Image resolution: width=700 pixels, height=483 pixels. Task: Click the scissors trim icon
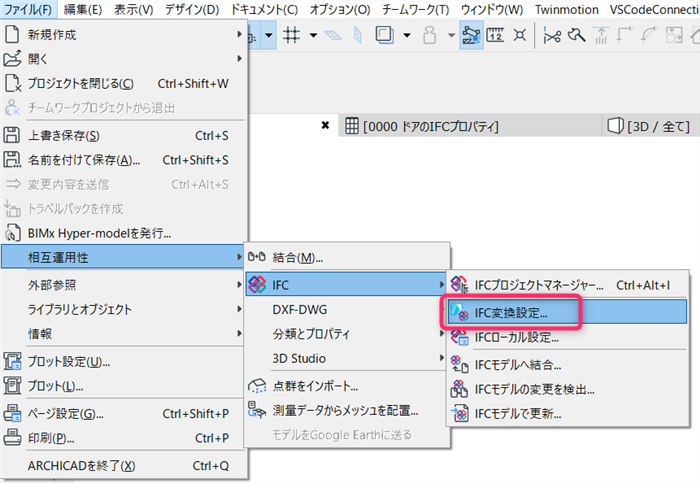pos(552,35)
